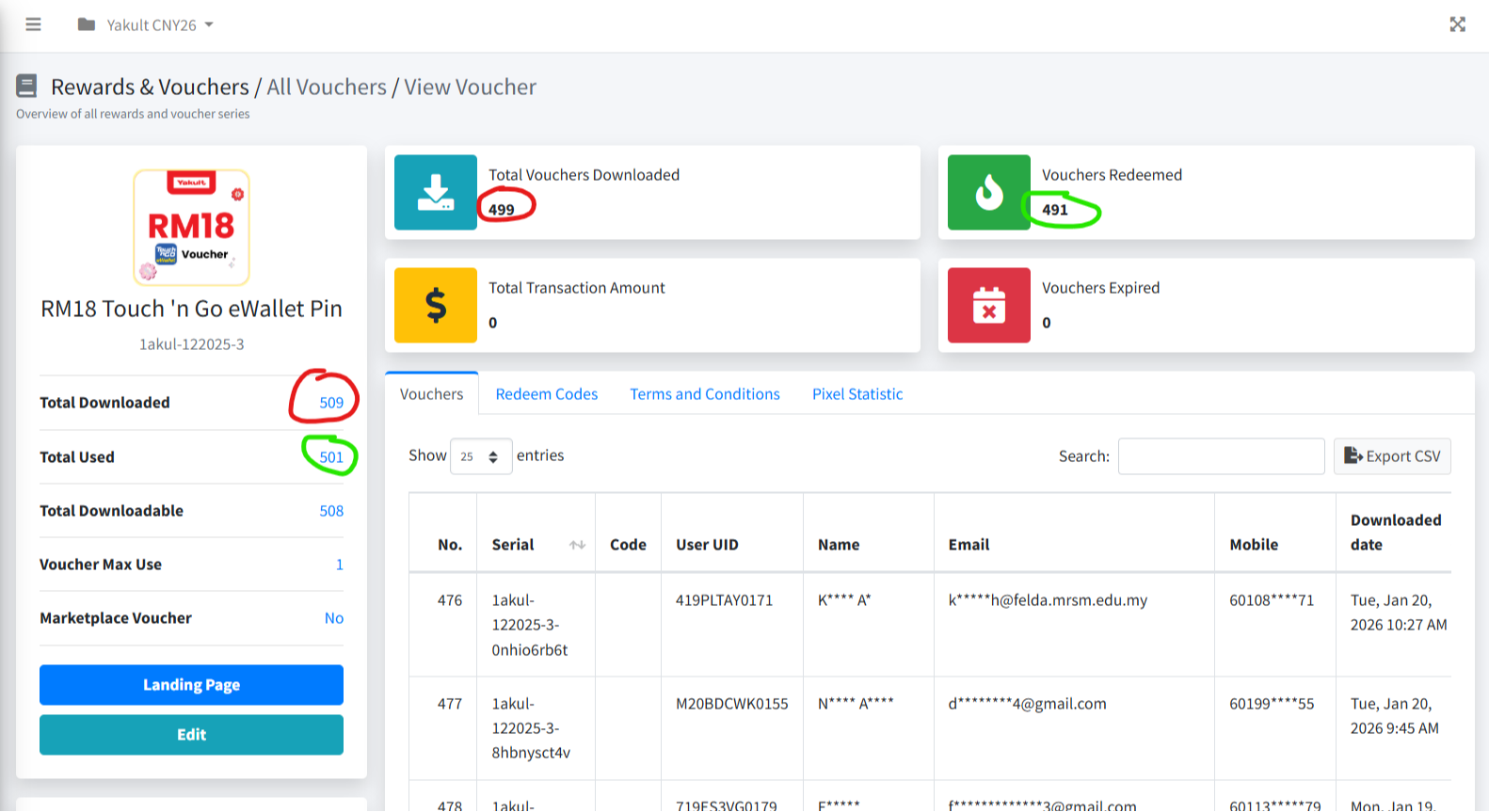Open the Show entries count dropdown
The image size is (1489, 812).
coord(481,456)
